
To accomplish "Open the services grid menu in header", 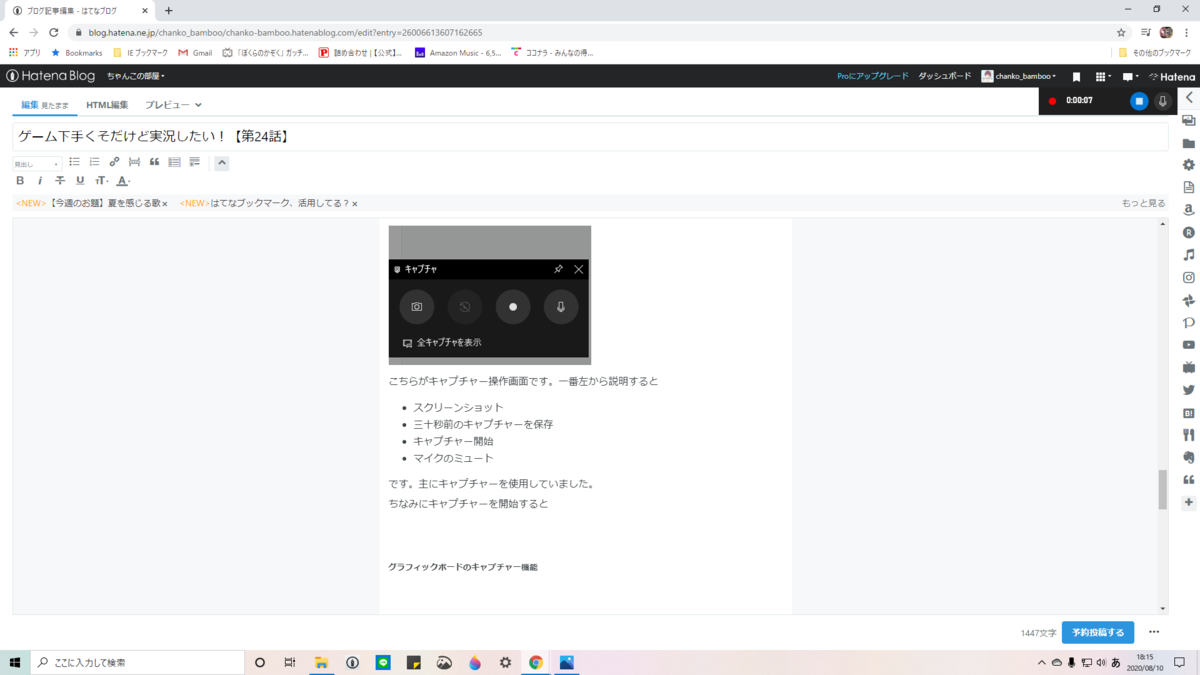I will point(1102,76).
